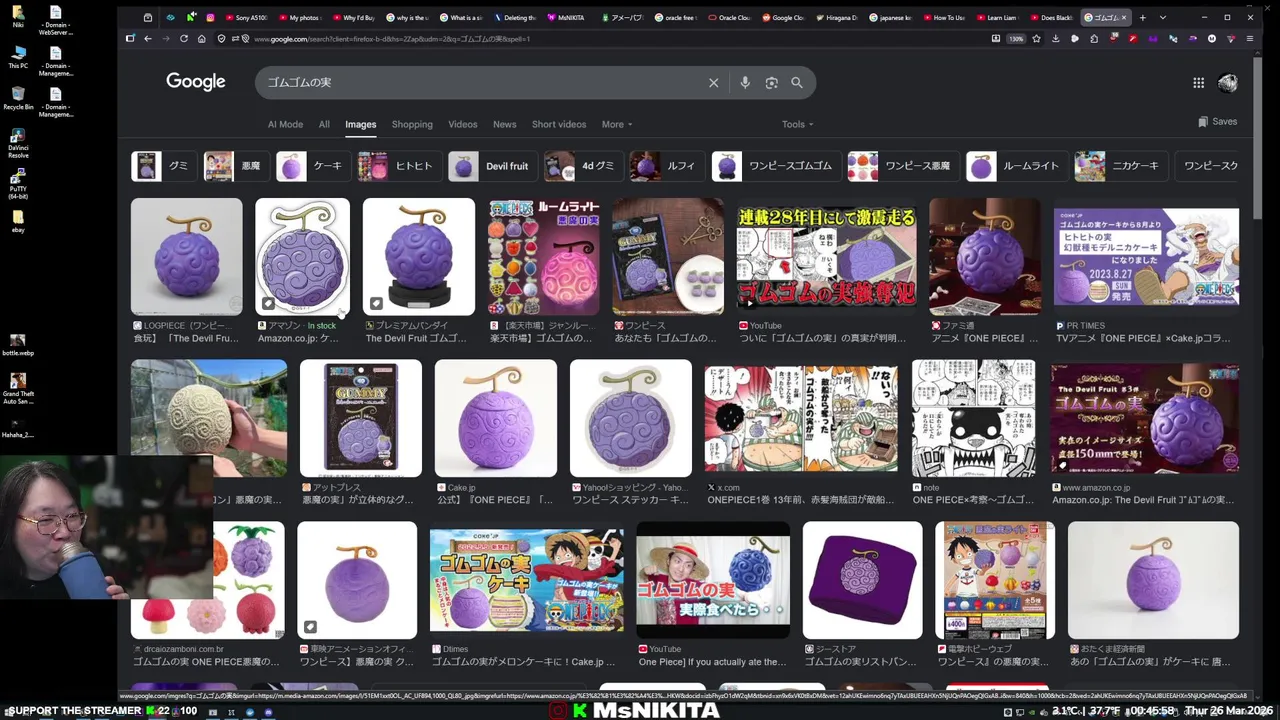Open DaVinci Resolve desktop shortcut
Viewport: 1280px width, 720px height.
pos(18,144)
